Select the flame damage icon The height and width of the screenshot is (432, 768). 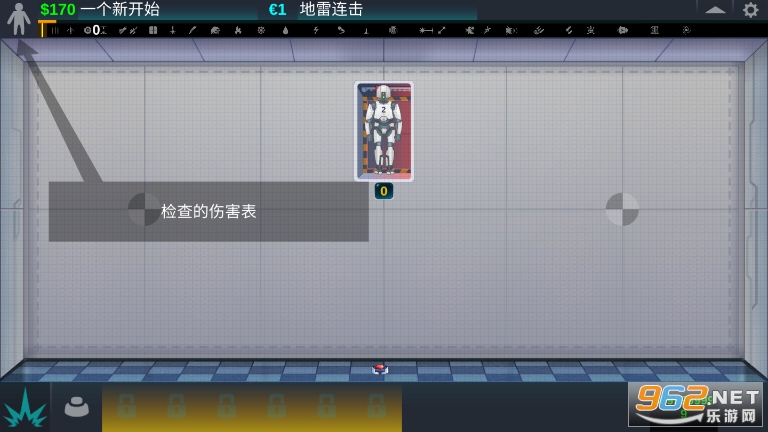(x=238, y=30)
